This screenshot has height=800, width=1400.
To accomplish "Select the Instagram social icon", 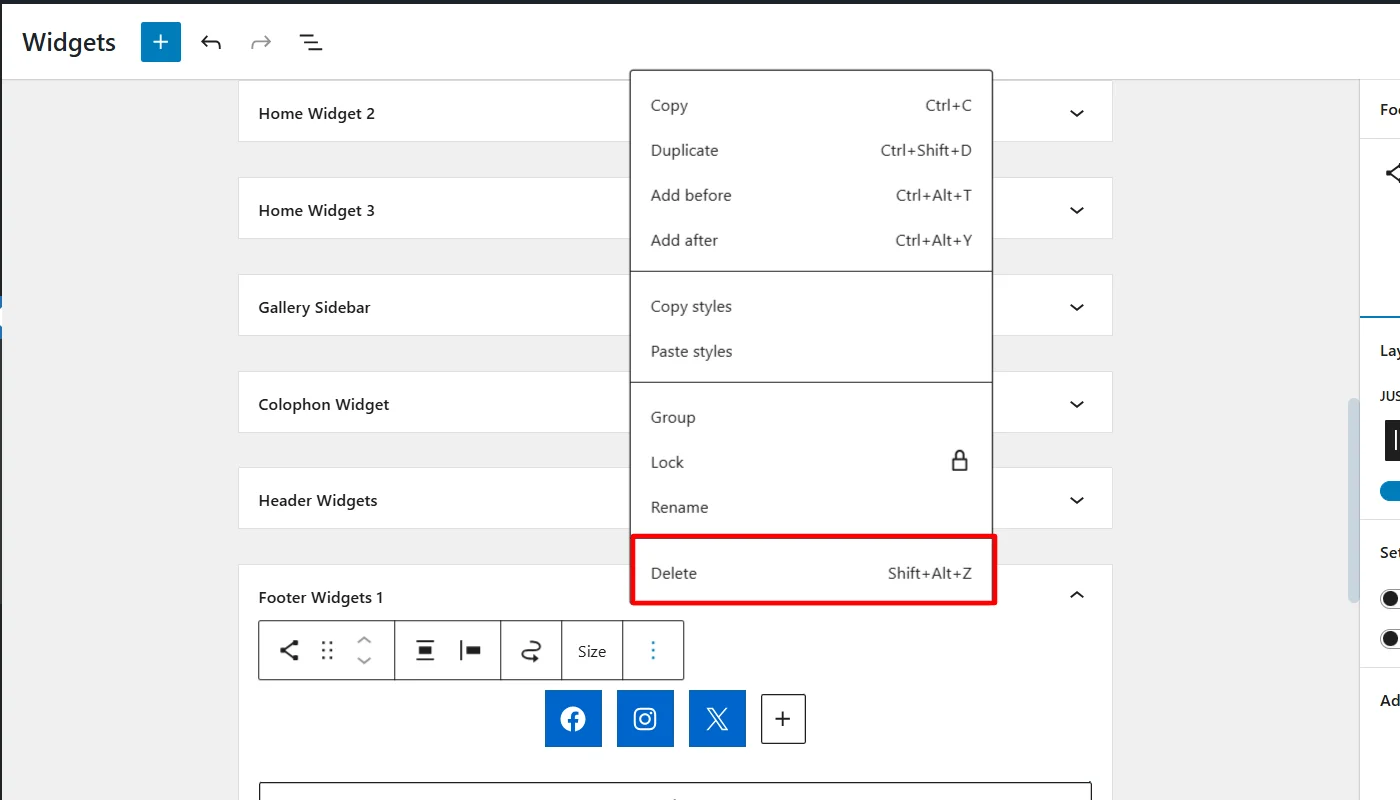I will 645,718.
